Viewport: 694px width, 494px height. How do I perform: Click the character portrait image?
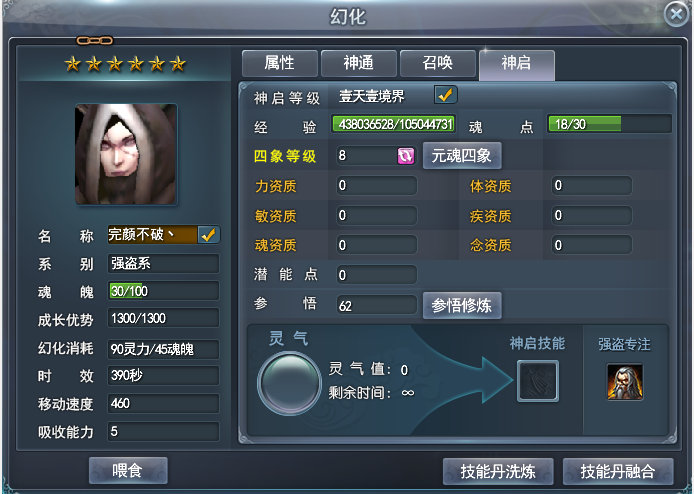[126, 154]
